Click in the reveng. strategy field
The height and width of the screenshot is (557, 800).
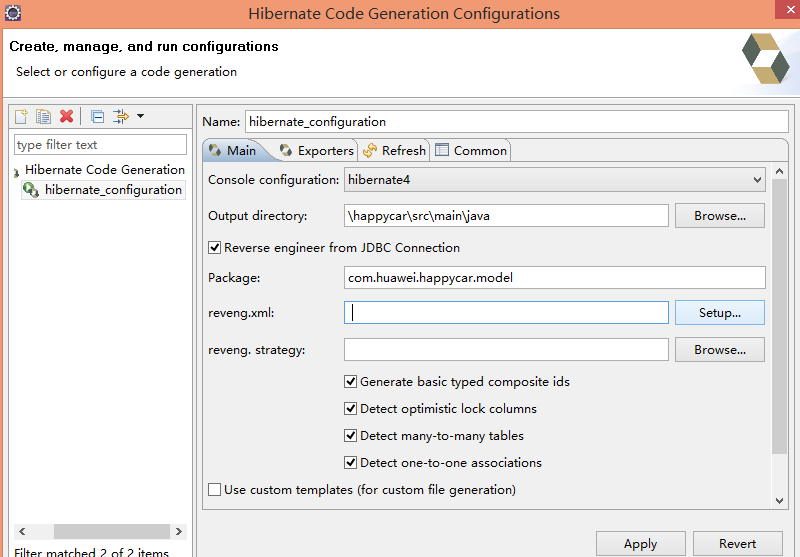(x=506, y=350)
